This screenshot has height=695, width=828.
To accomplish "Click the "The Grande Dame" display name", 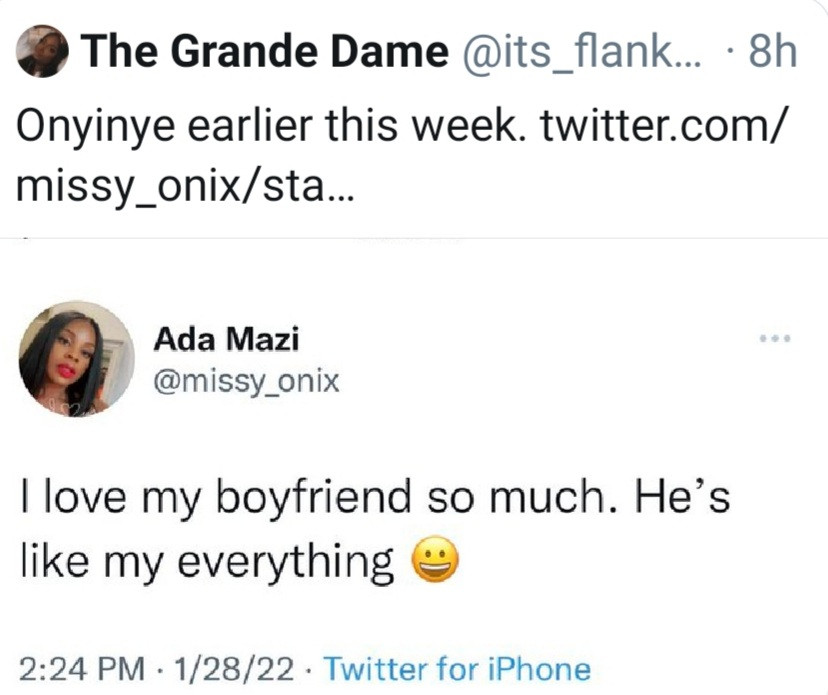I will point(264,52).
